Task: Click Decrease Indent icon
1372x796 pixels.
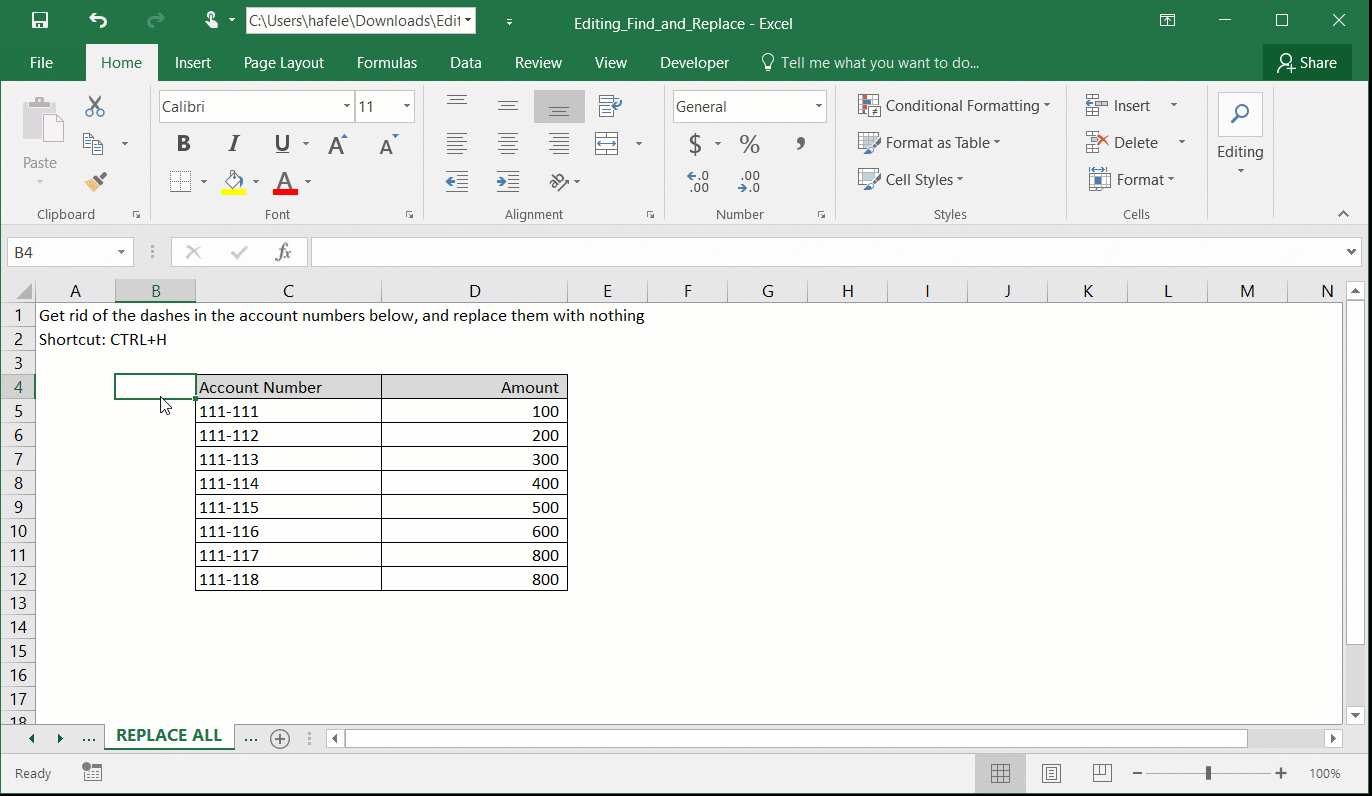Action: [x=457, y=182]
